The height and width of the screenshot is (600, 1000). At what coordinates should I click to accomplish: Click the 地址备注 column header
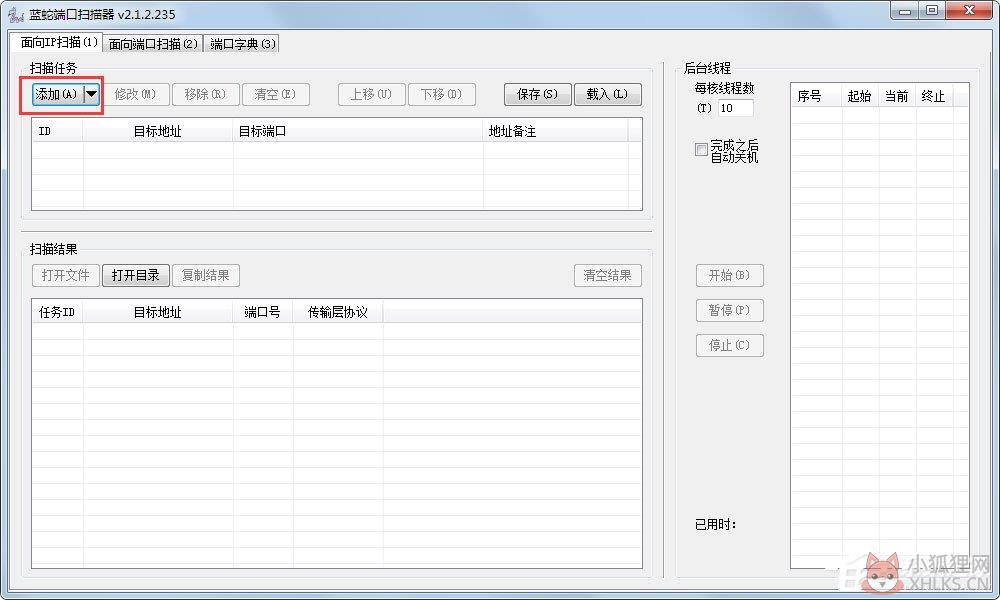(x=555, y=131)
